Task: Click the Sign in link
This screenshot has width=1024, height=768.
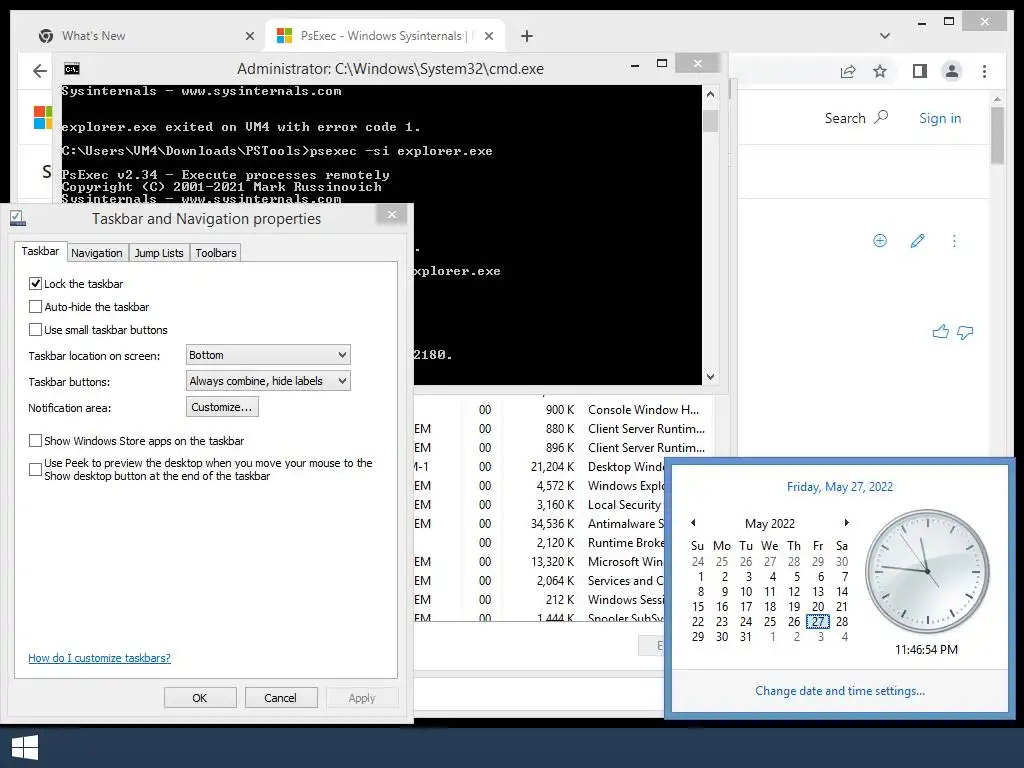Action: point(940,118)
